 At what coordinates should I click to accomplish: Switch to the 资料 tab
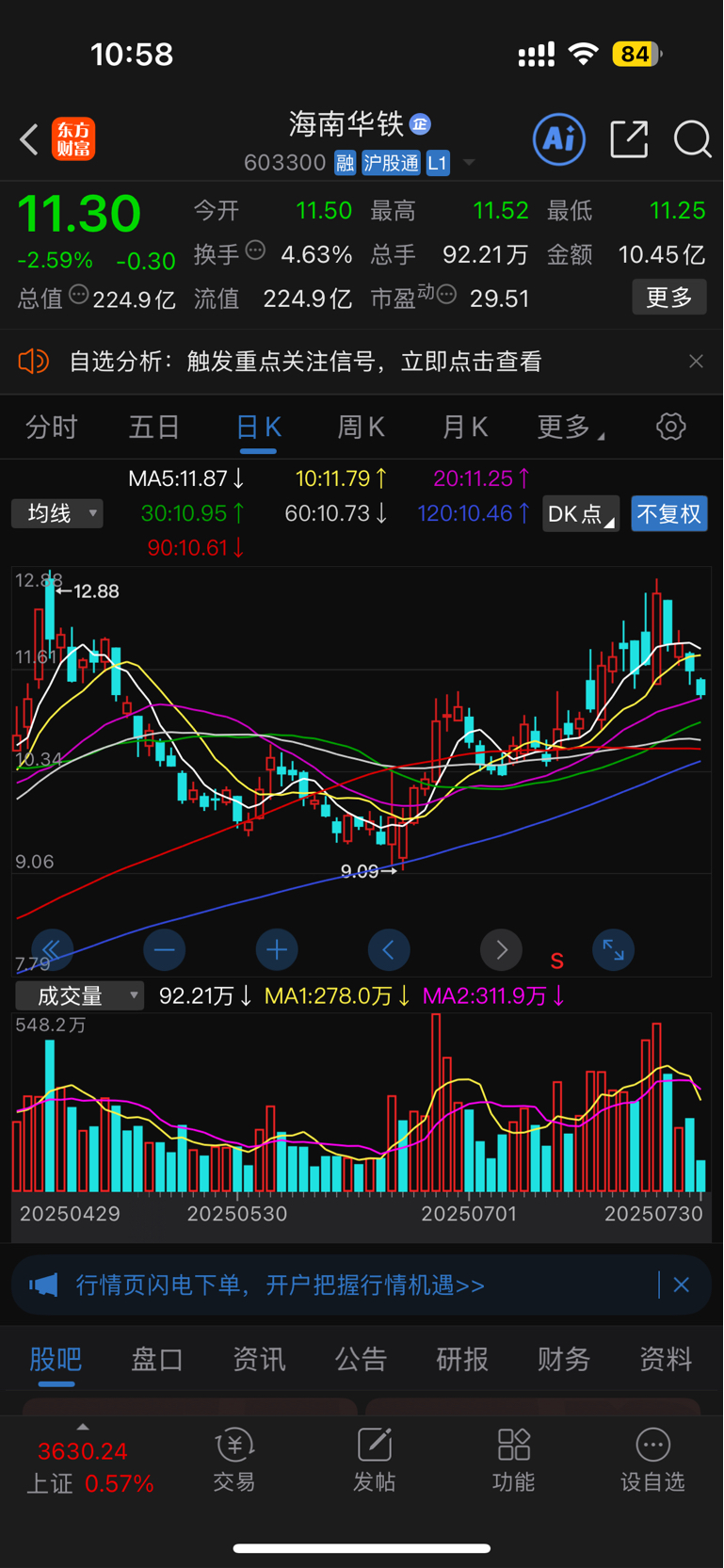[x=666, y=1359]
